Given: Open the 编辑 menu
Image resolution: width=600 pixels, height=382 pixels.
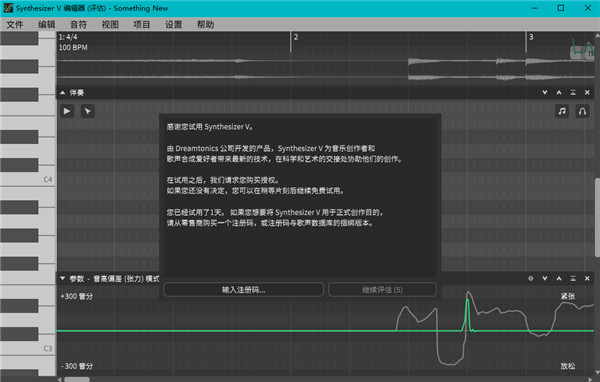Looking at the screenshot, I should [47, 24].
